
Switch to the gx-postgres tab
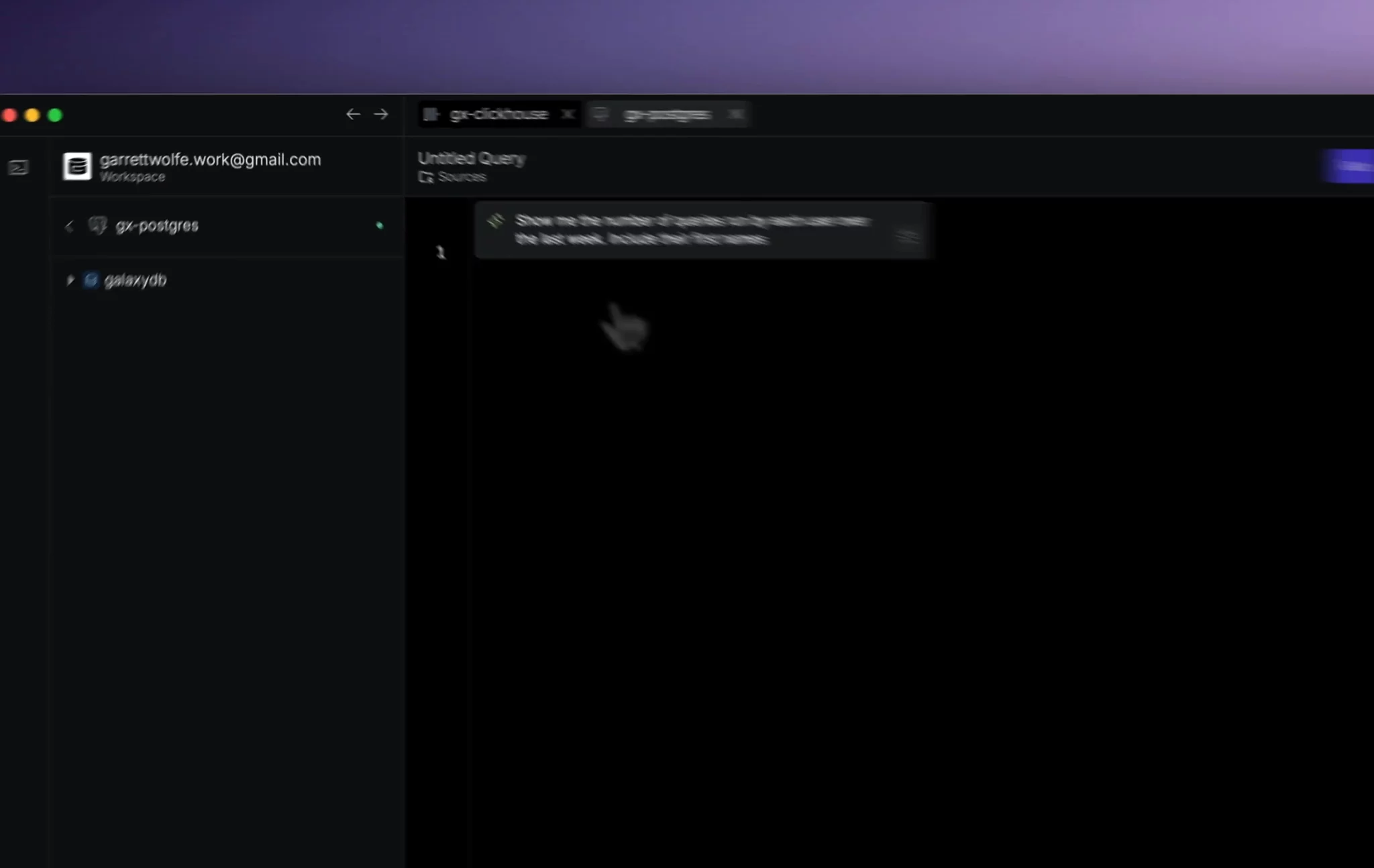pos(668,115)
